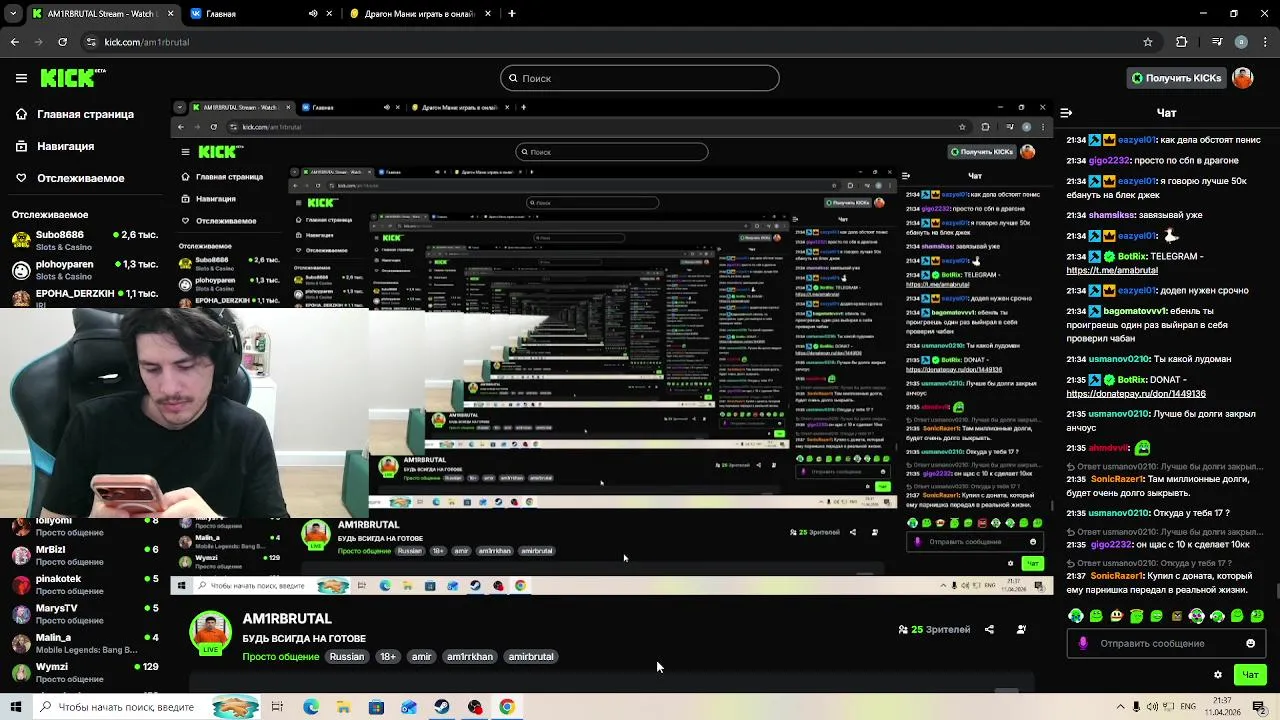Pick the brown square emote in quick row
1280x720 pixels.
click(1177, 616)
